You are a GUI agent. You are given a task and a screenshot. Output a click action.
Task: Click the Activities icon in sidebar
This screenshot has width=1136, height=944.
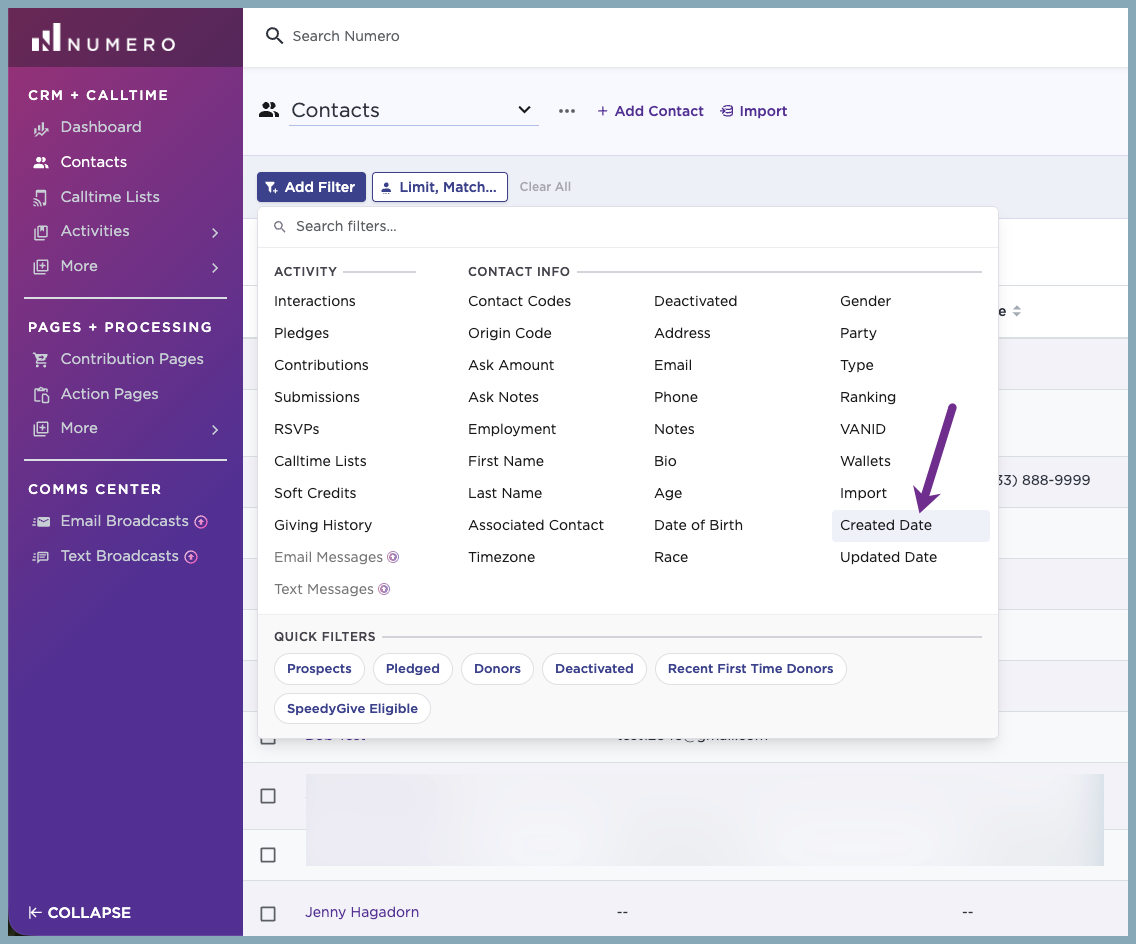coord(41,232)
